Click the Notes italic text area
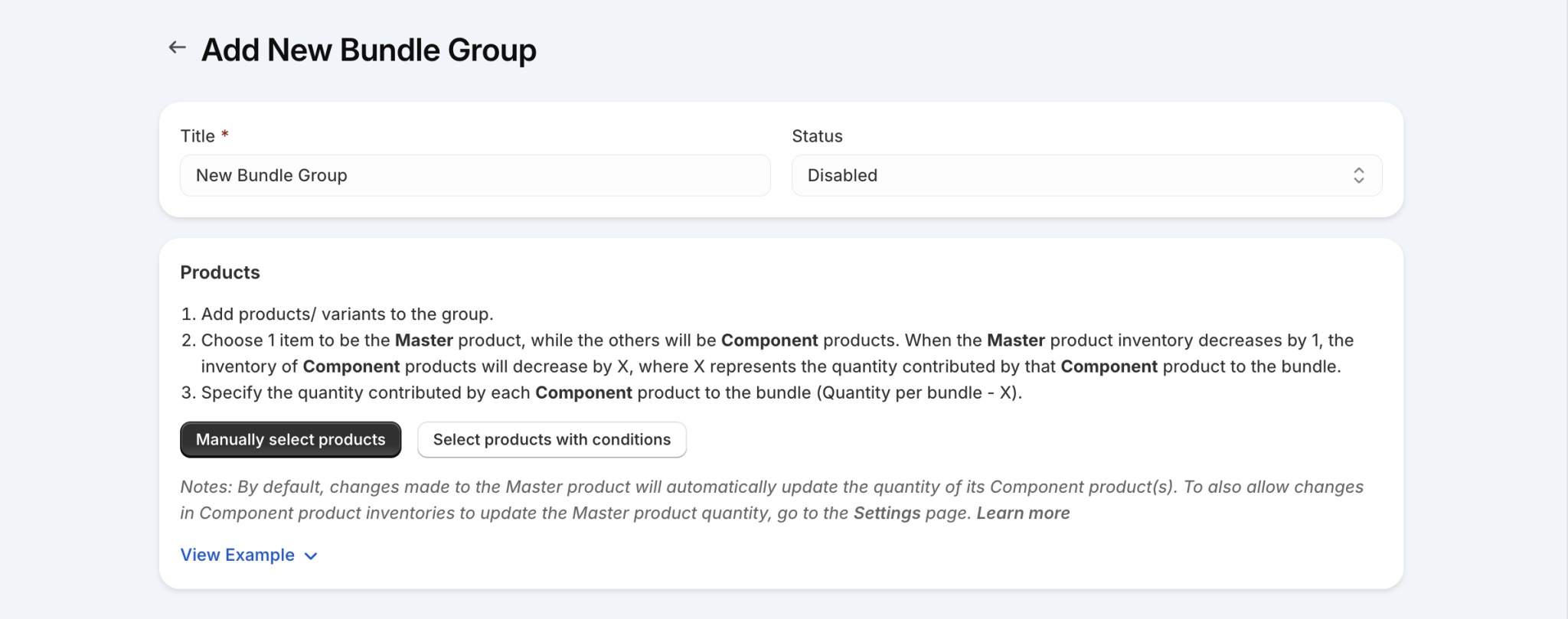Viewport: 1568px width, 619px height. tap(766, 499)
